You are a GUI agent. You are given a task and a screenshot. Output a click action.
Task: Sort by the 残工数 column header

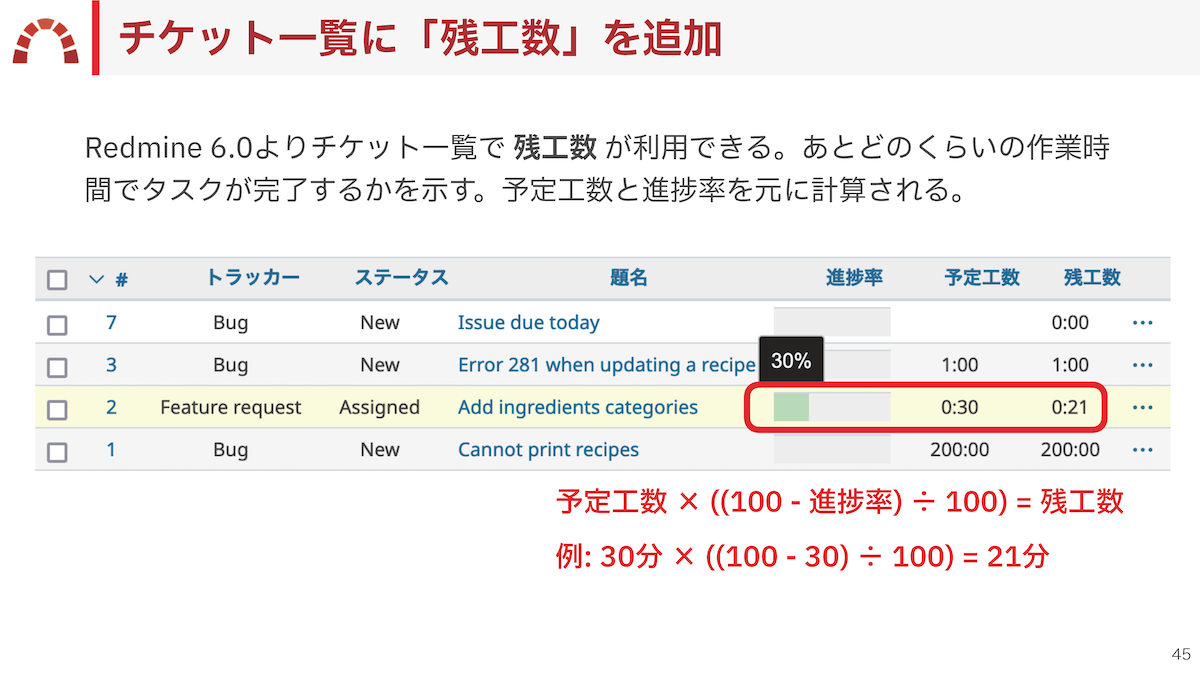pyautogui.click(x=1091, y=278)
